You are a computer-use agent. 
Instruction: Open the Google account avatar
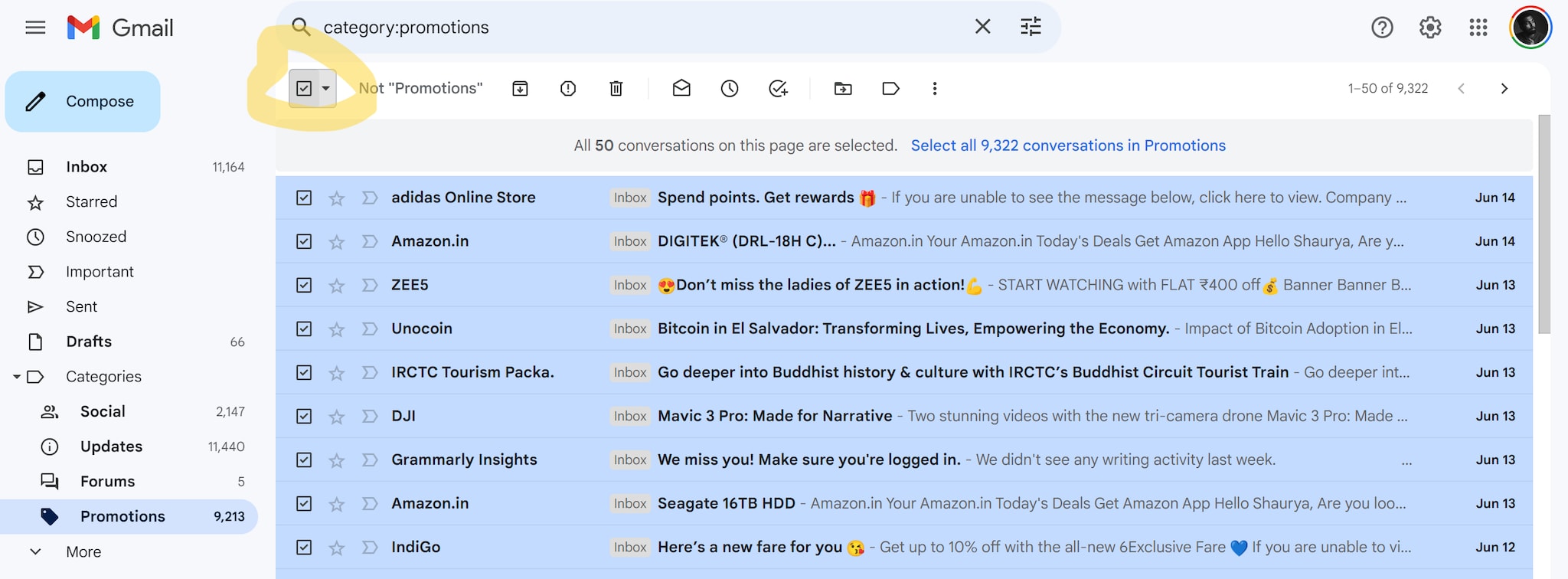(1530, 28)
